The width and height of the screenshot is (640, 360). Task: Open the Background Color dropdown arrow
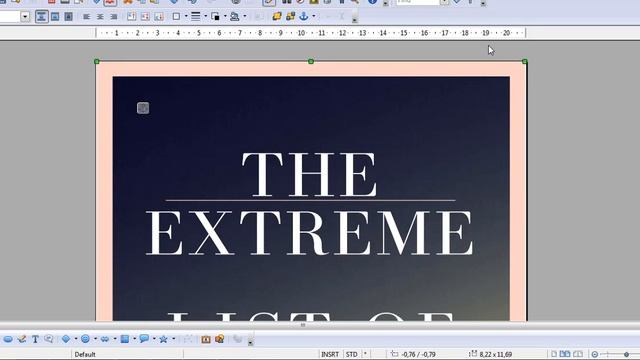[x=244, y=17]
